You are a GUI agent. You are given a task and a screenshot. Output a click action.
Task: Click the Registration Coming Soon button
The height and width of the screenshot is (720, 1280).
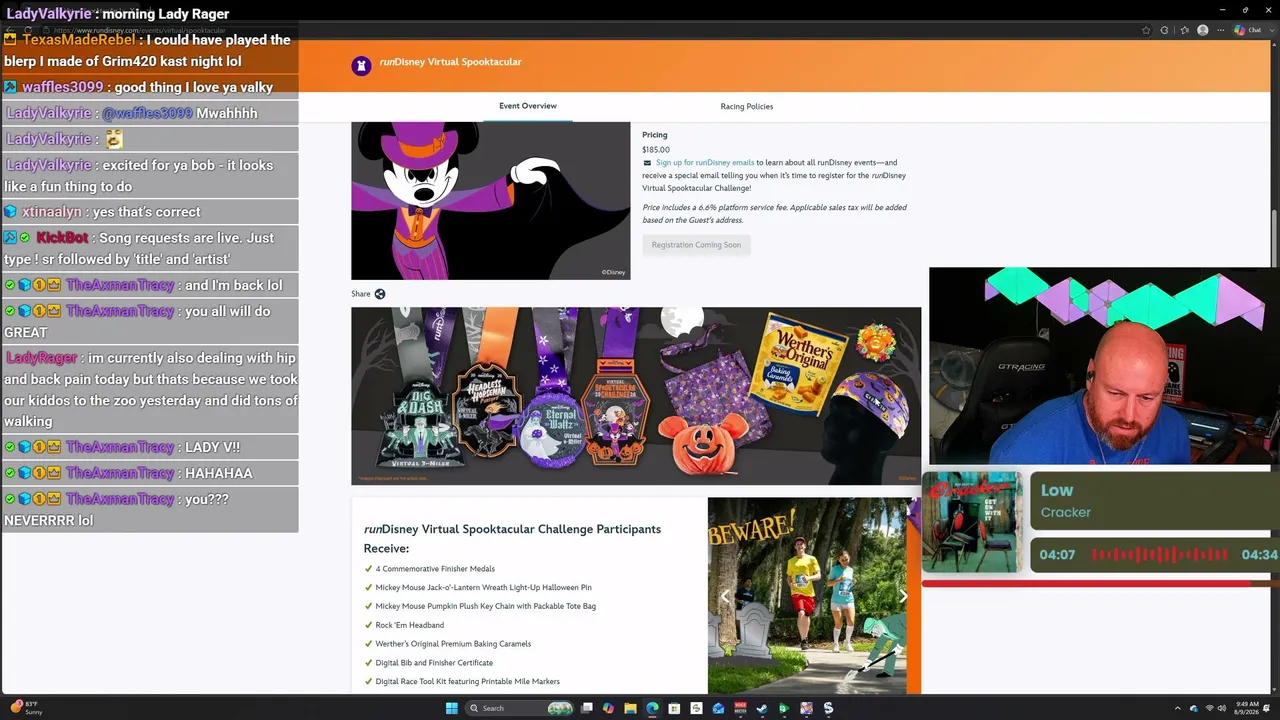point(696,245)
